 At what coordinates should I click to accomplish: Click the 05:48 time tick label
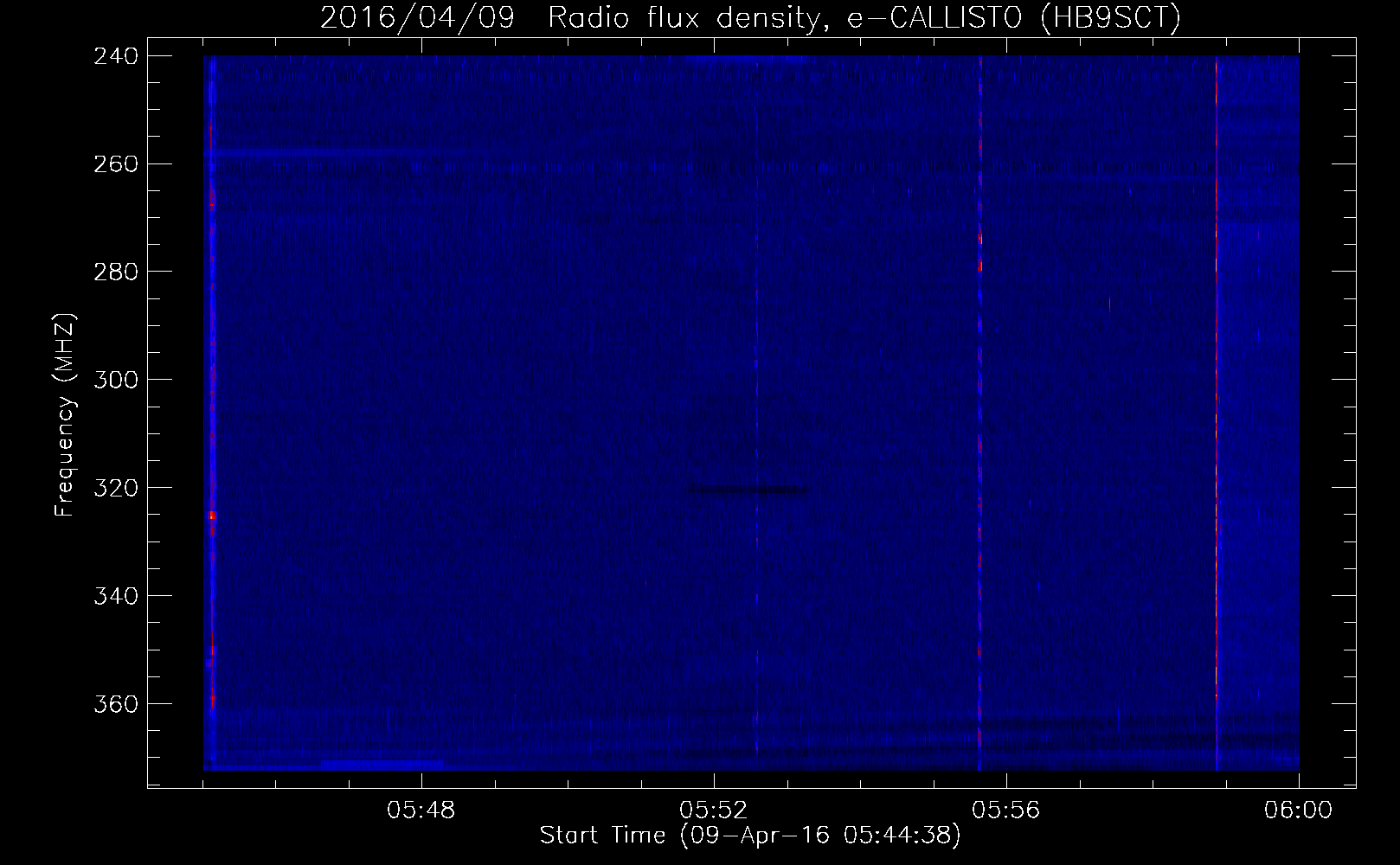click(421, 811)
